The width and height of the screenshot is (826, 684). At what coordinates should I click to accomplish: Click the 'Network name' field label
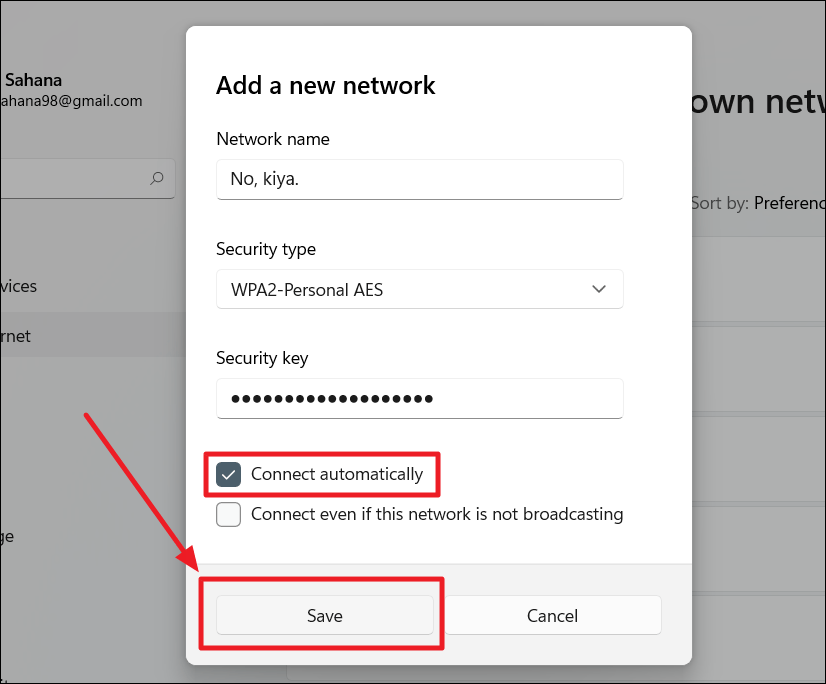tap(273, 139)
